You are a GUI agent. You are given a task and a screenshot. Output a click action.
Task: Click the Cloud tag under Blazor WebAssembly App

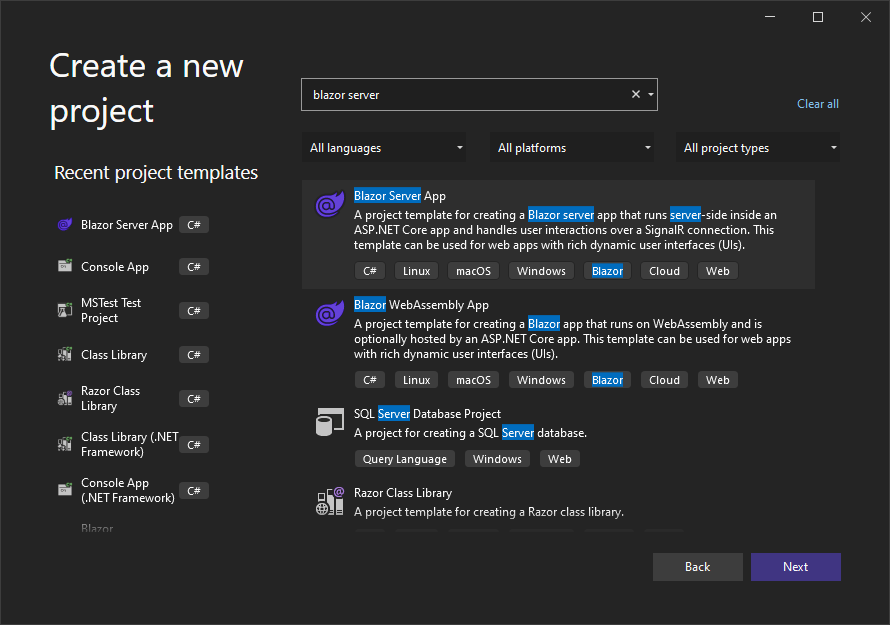click(x=664, y=380)
